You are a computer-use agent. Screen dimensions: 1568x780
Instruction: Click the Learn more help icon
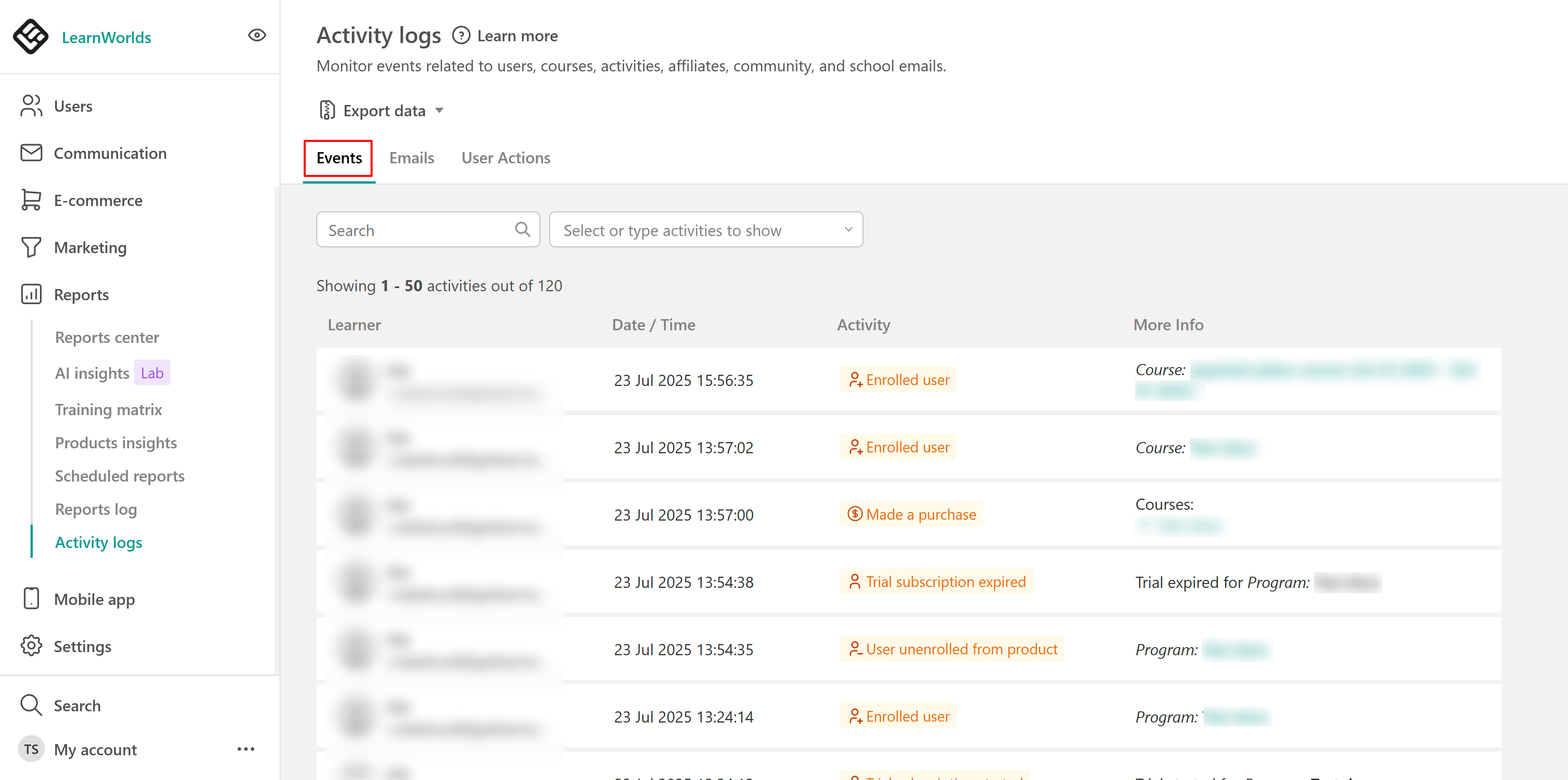coord(461,35)
